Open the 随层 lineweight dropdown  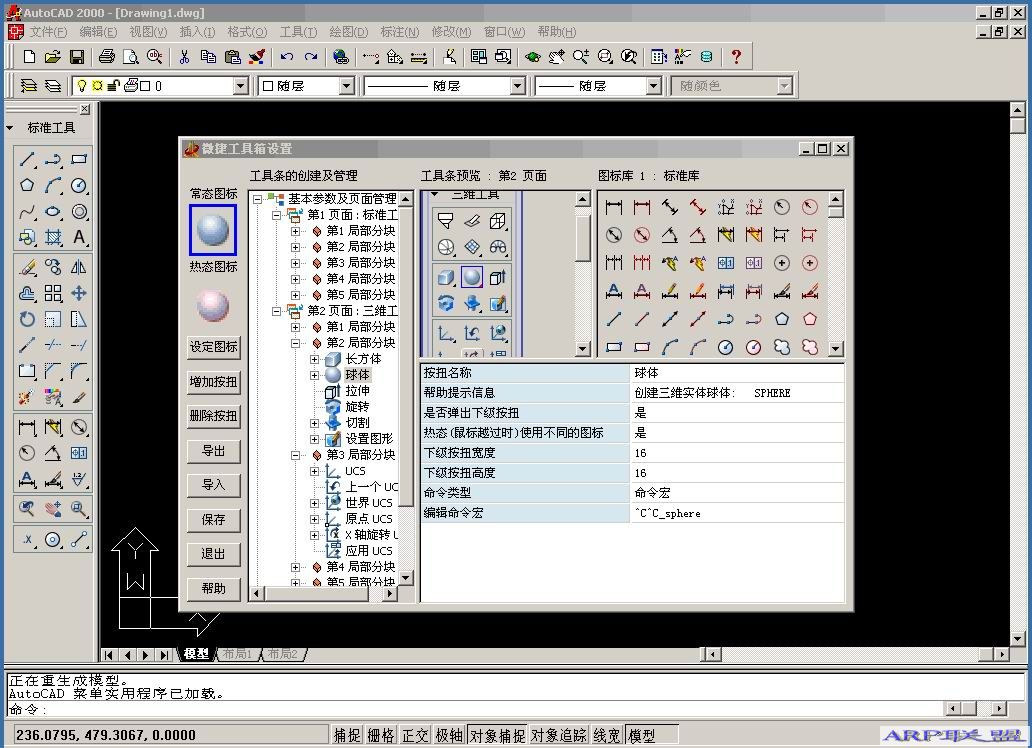[x=653, y=86]
